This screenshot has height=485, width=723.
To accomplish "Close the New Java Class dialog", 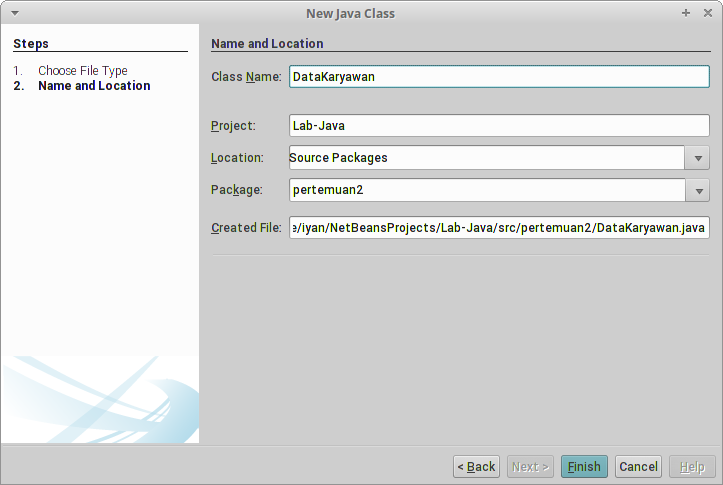I will tap(708, 13).
